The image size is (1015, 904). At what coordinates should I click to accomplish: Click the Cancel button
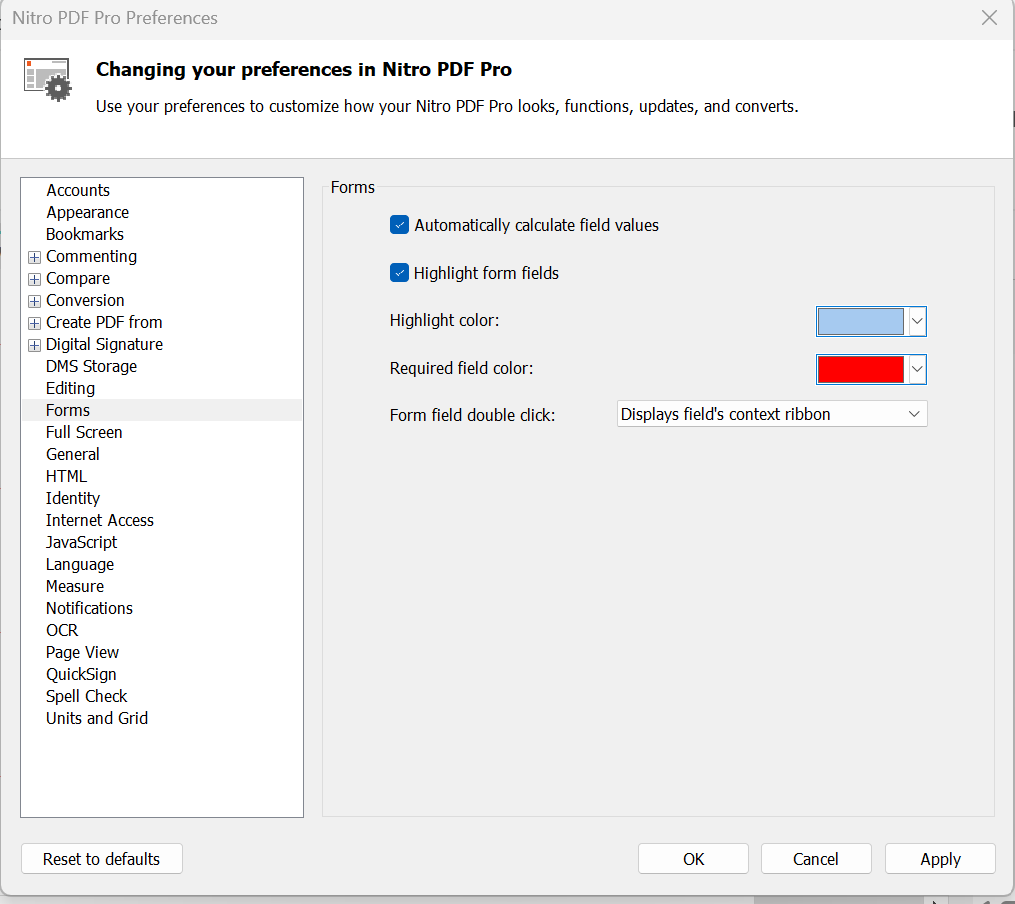pos(816,859)
